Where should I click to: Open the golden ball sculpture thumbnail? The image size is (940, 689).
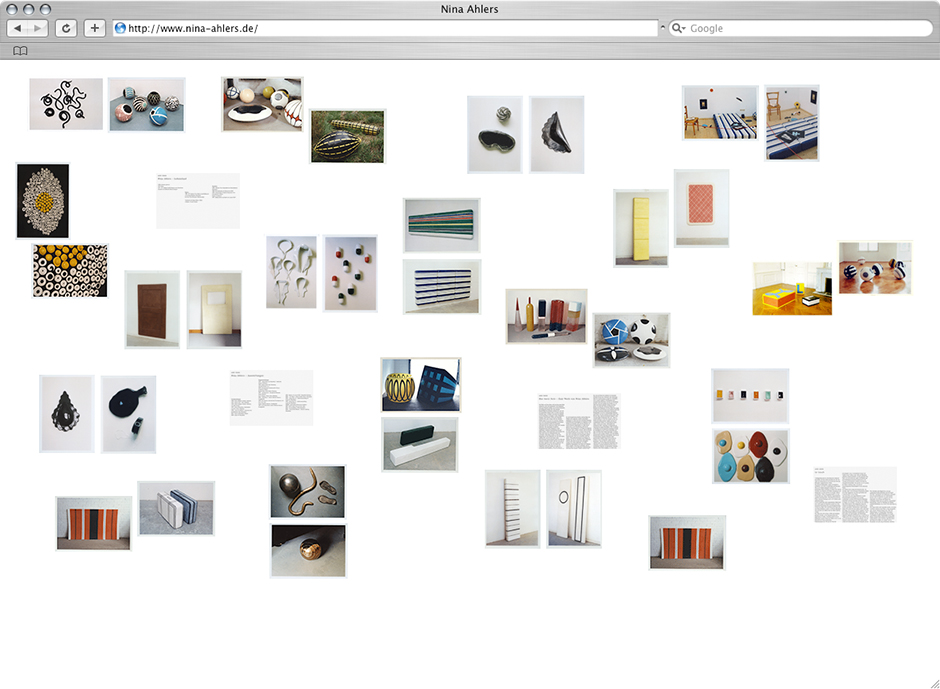pos(308,550)
